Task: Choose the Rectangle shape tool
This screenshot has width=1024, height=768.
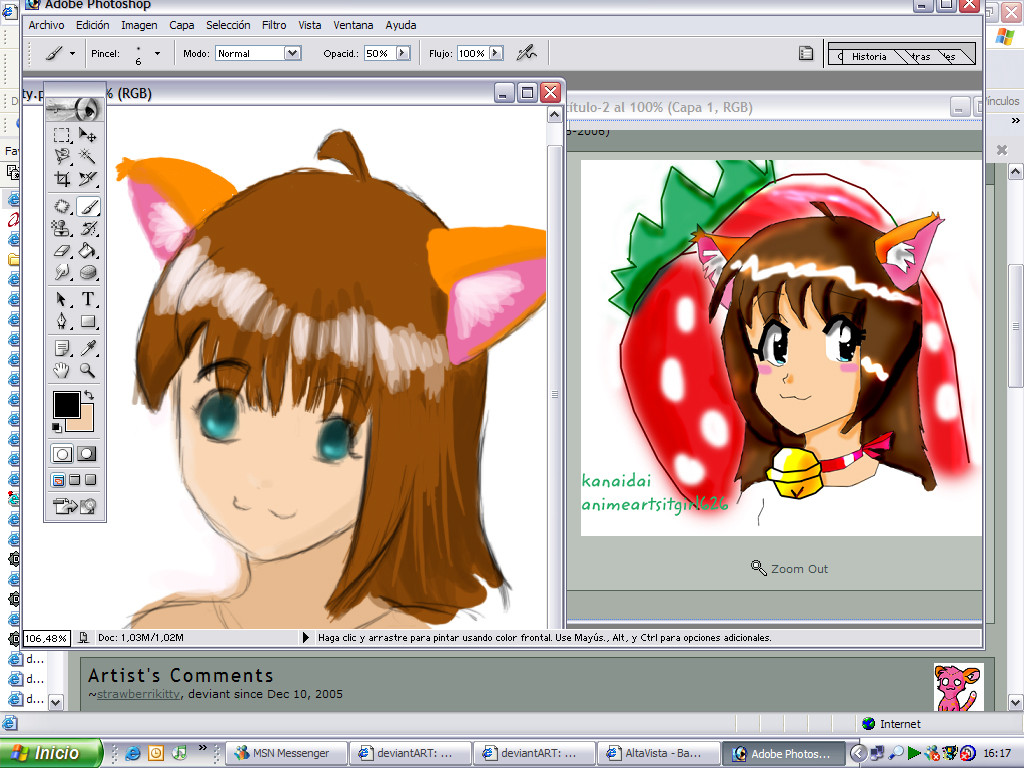Action: (88, 321)
